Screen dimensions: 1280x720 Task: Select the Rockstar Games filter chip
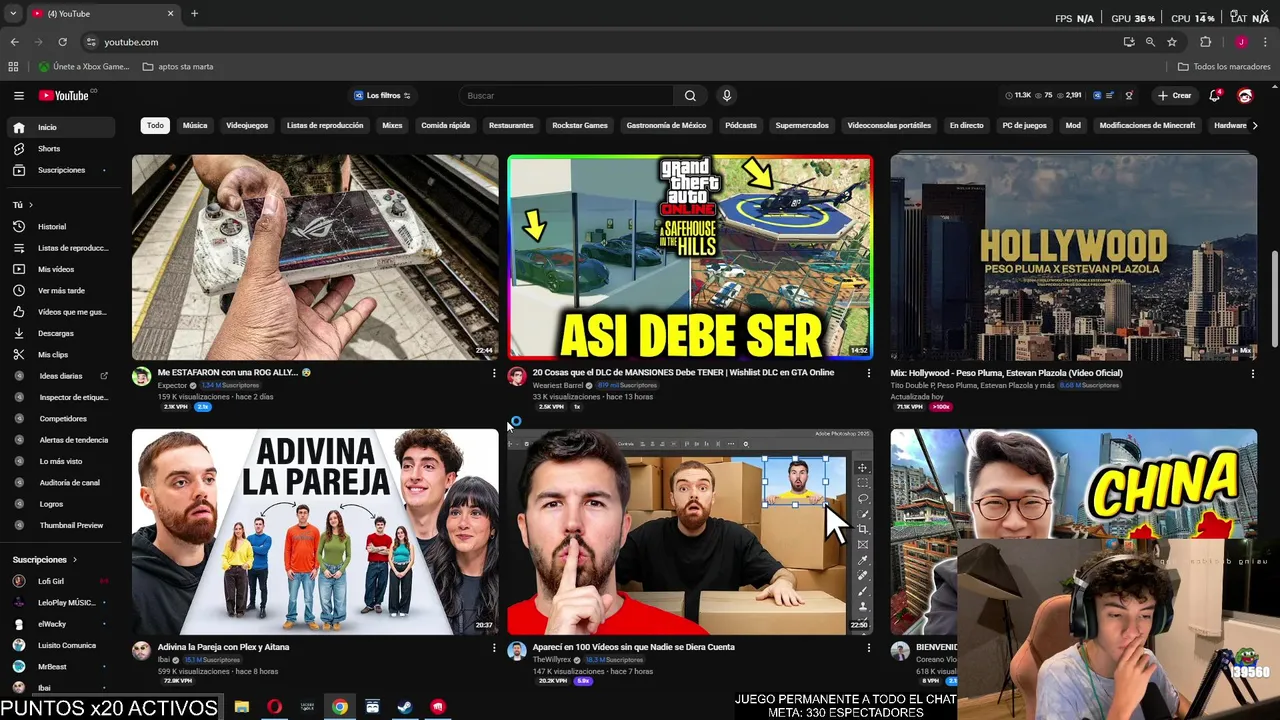[x=580, y=126]
